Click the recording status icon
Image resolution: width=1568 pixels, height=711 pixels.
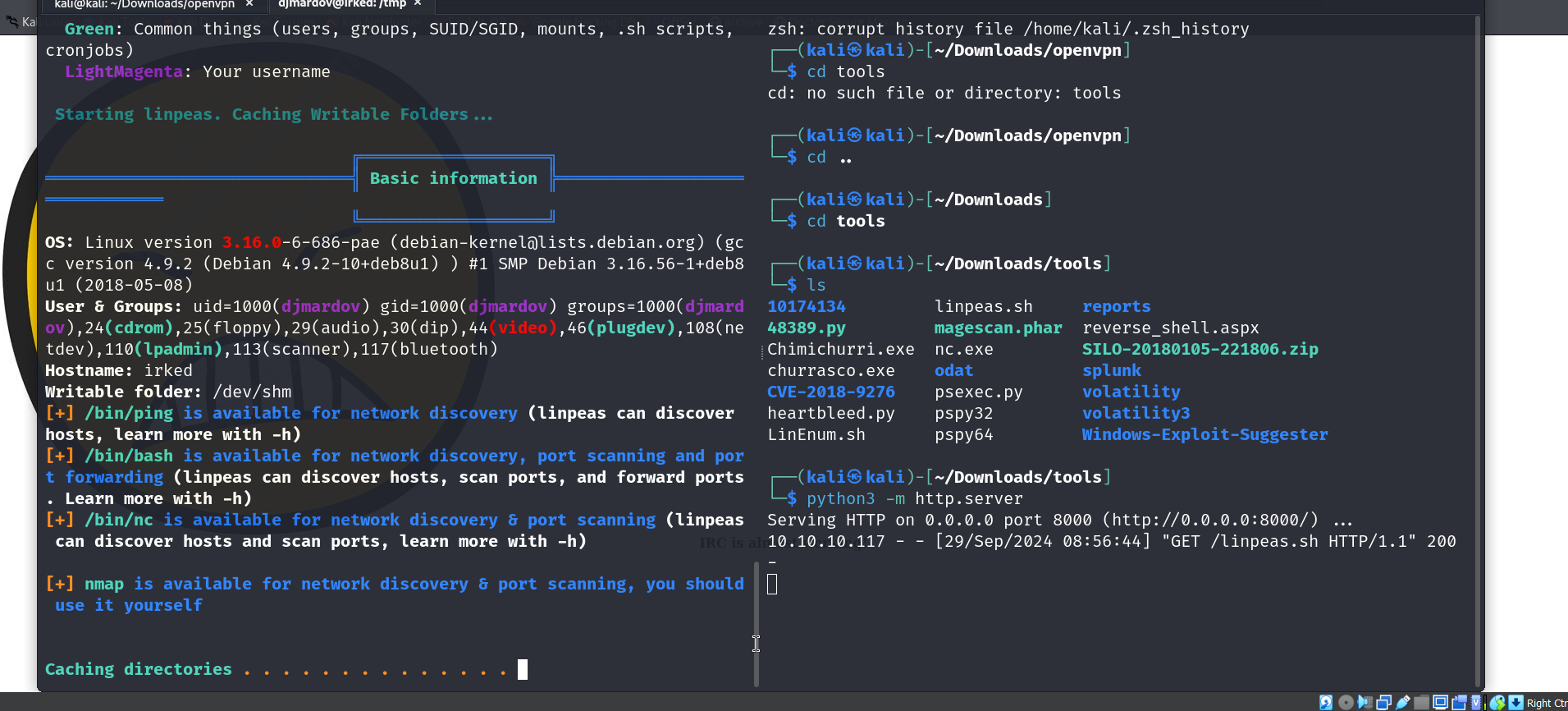pyautogui.click(x=1459, y=703)
